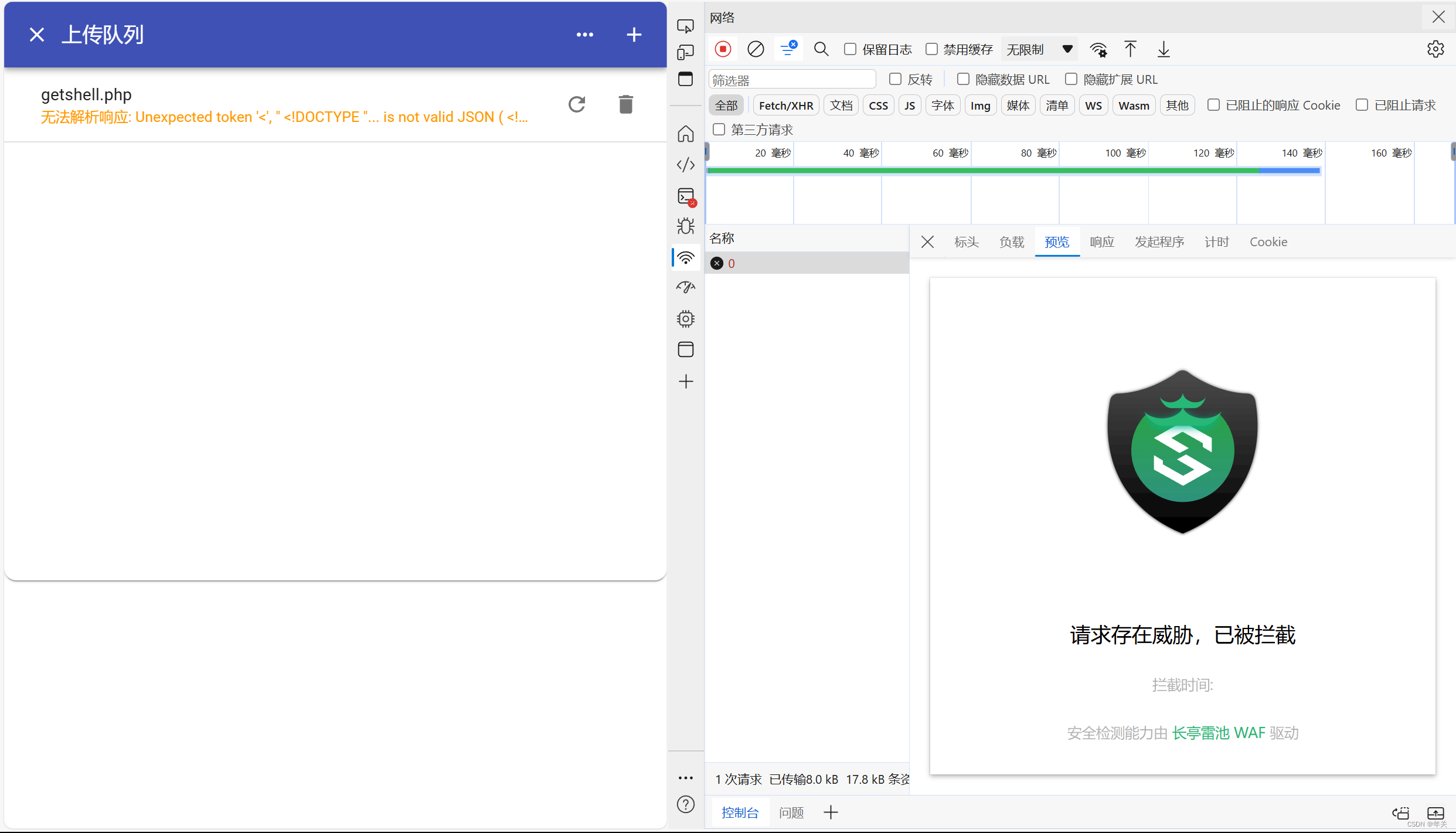Stop recording the network log
1456x833 pixels.
point(723,49)
